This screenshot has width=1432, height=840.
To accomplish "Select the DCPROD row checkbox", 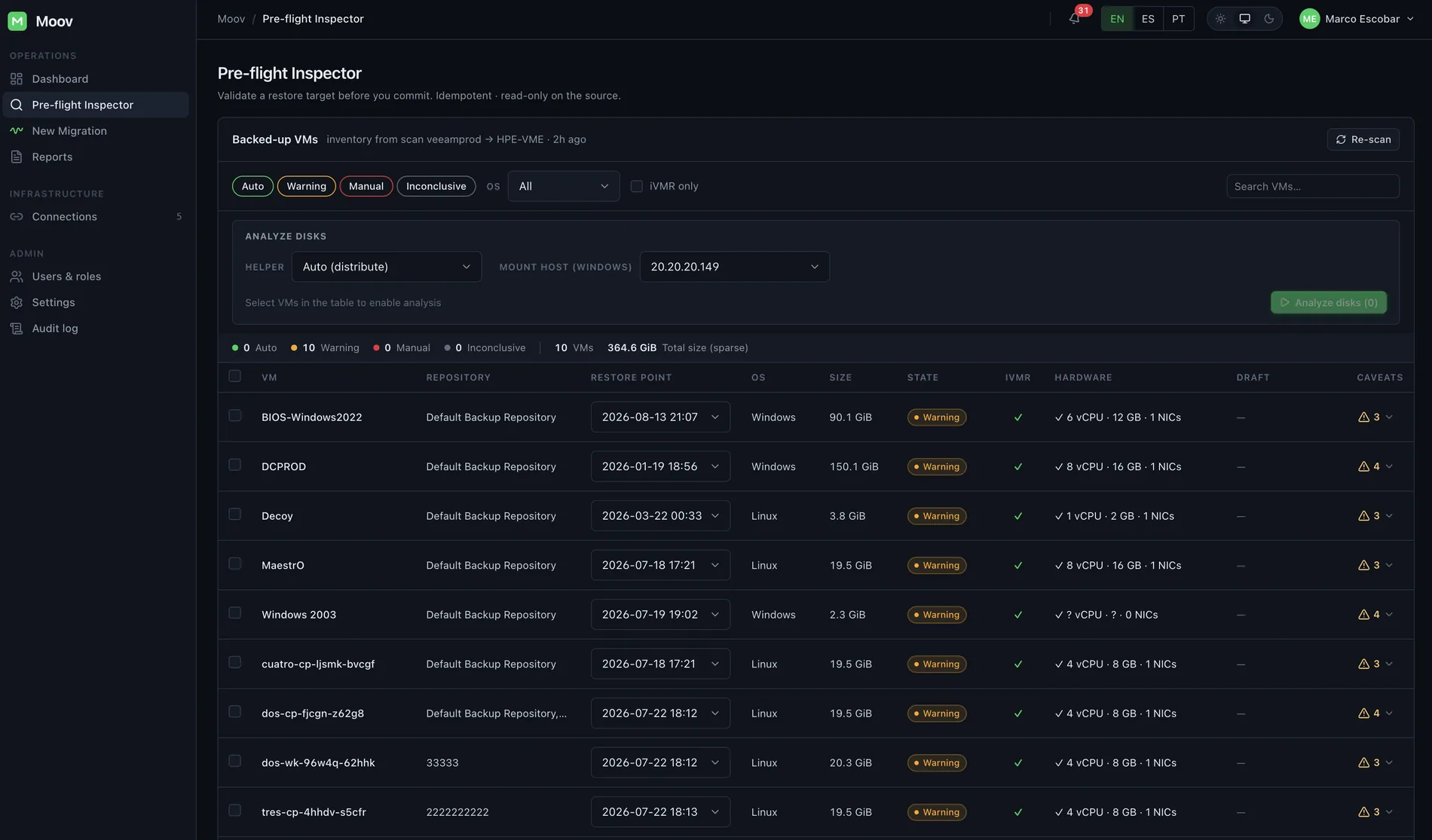I will point(235,465).
